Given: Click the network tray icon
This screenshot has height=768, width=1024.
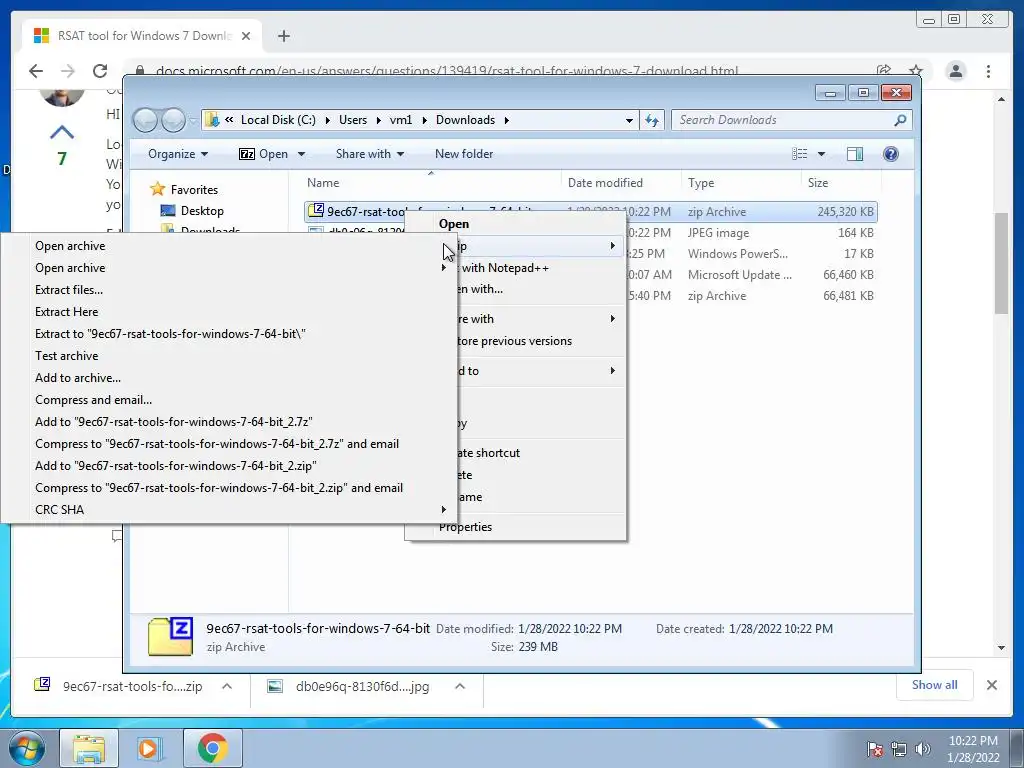Looking at the screenshot, I should tap(899, 750).
